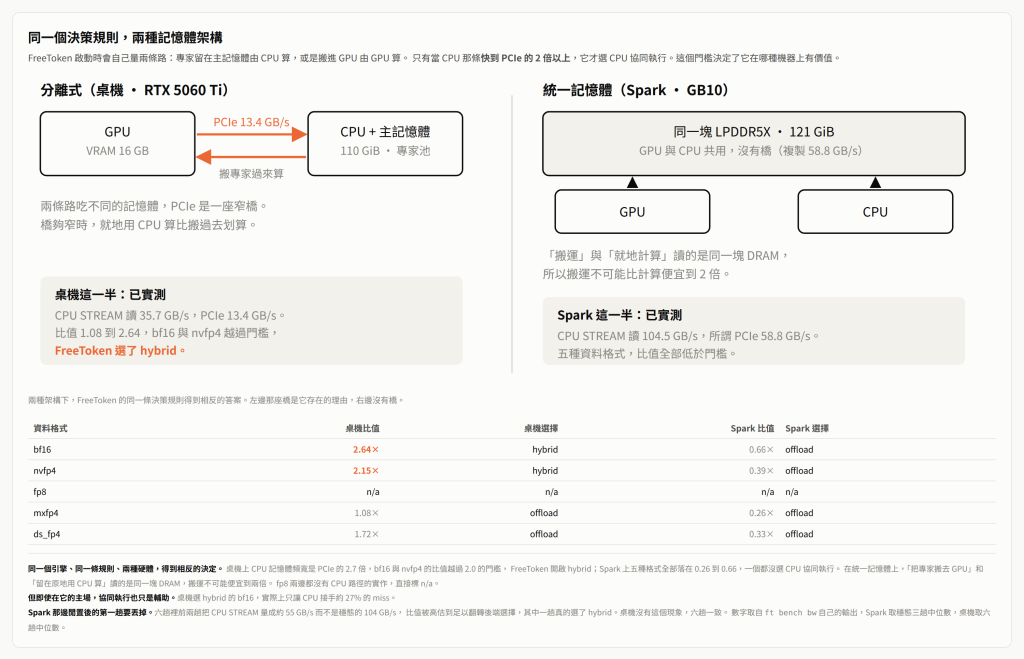
Task: Click the GPU VRAM 16 GB box
Action: tap(118, 144)
